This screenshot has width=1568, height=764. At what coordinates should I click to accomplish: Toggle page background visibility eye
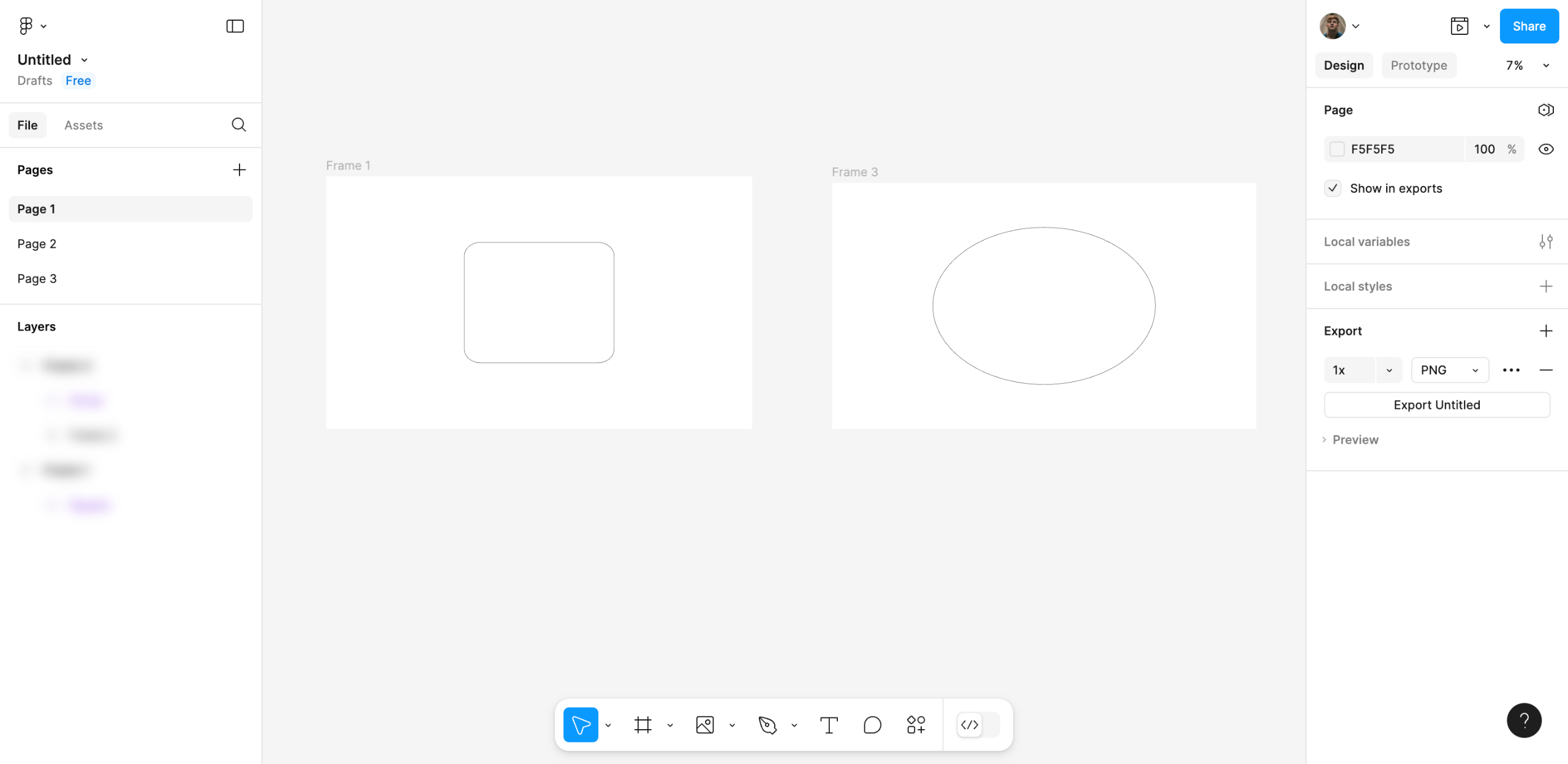pyautogui.click(x=1545, y=149)
